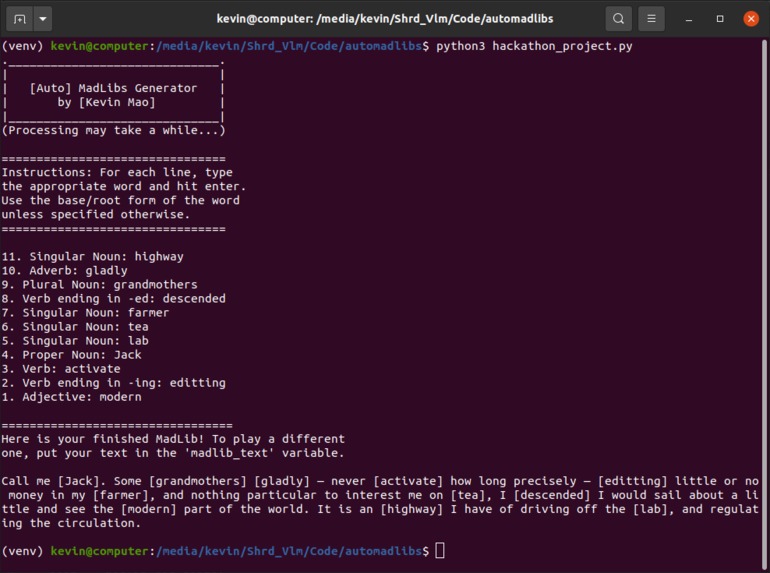The height and width of the screenshot is (573, 770).
Task: Click 'Instructions: For each line, type' line
Action: tap(117, 172)
